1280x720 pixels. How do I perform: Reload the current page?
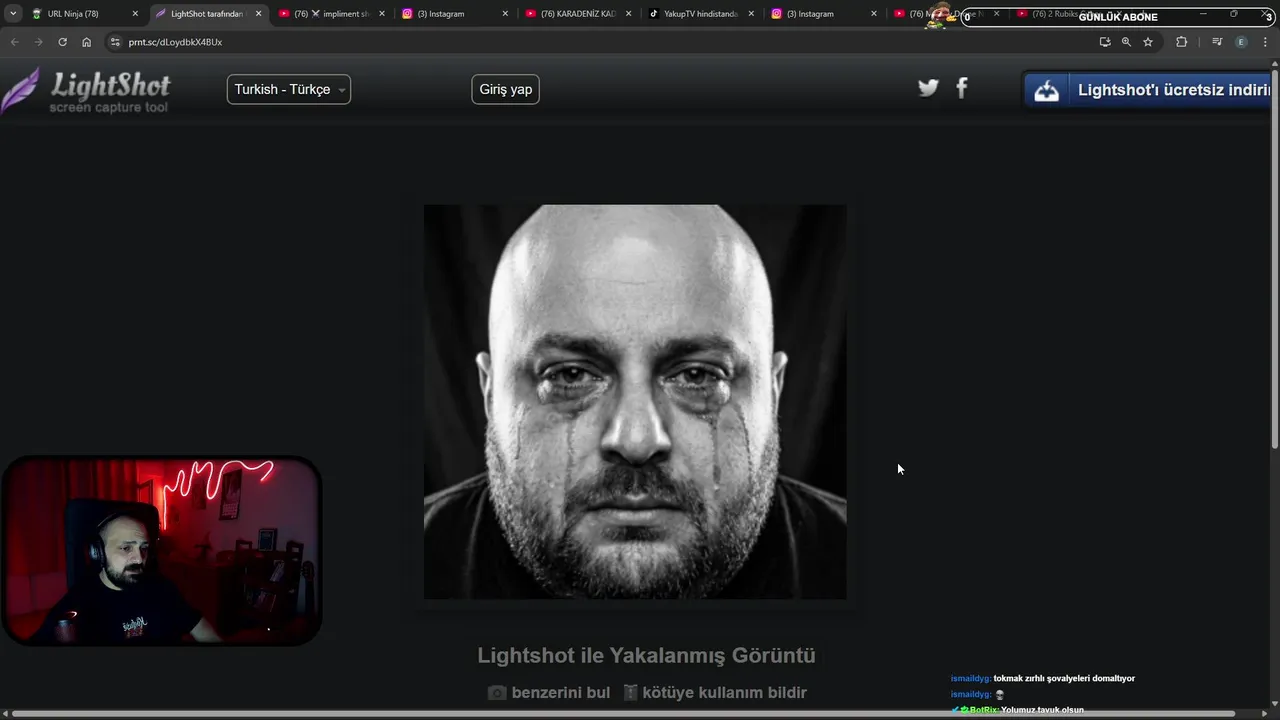[62, 42]
